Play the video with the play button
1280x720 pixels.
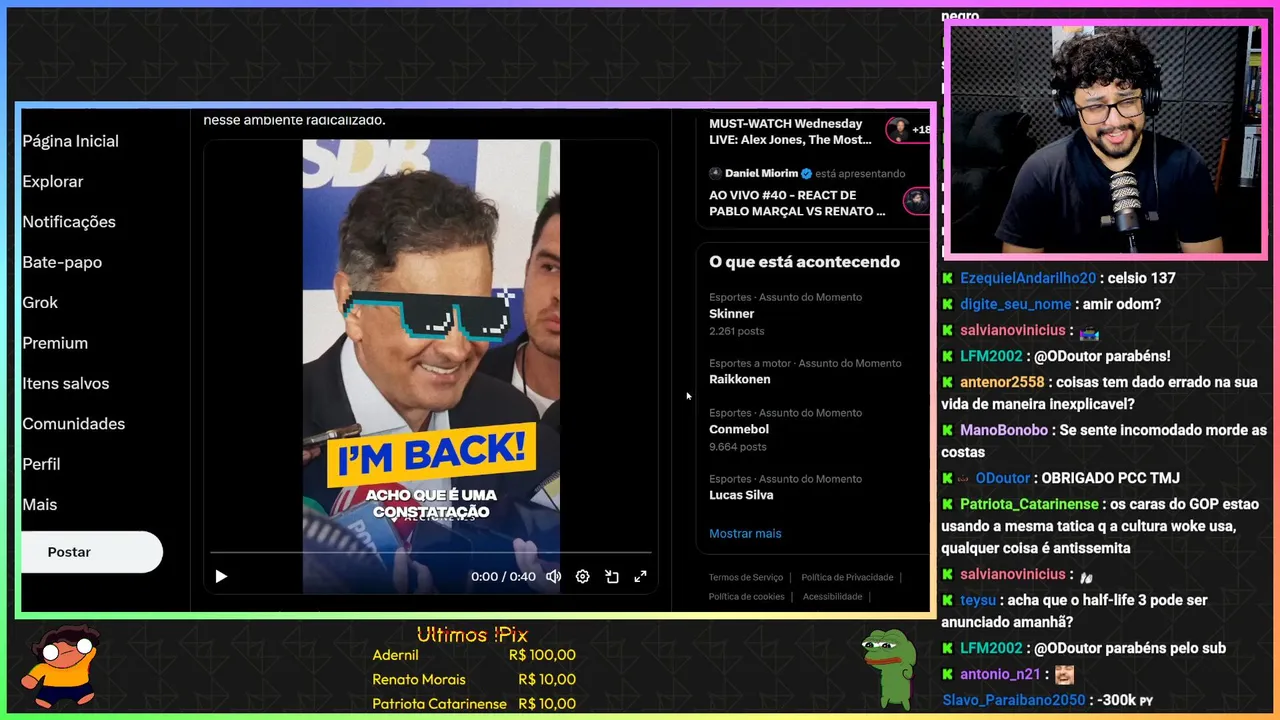[x=221, y=576]
